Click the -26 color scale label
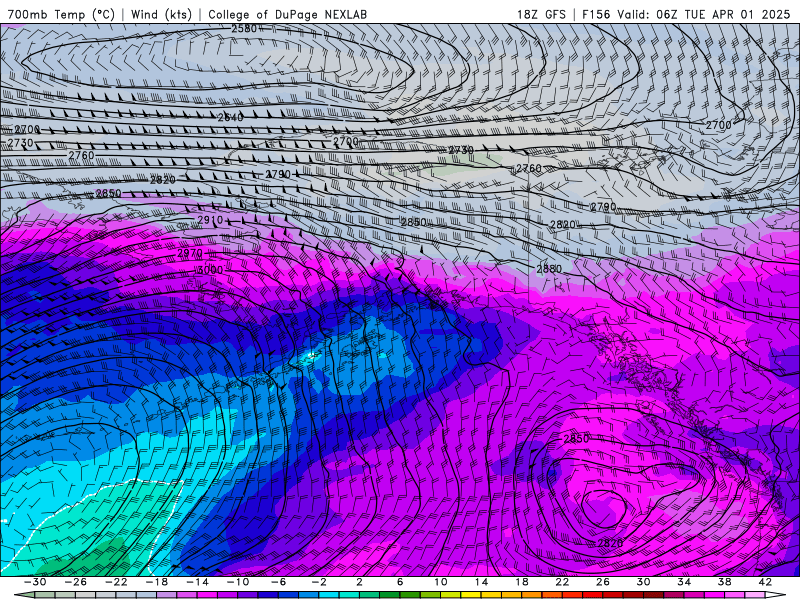Screen dimensions: 800x600 coord(76,582)
